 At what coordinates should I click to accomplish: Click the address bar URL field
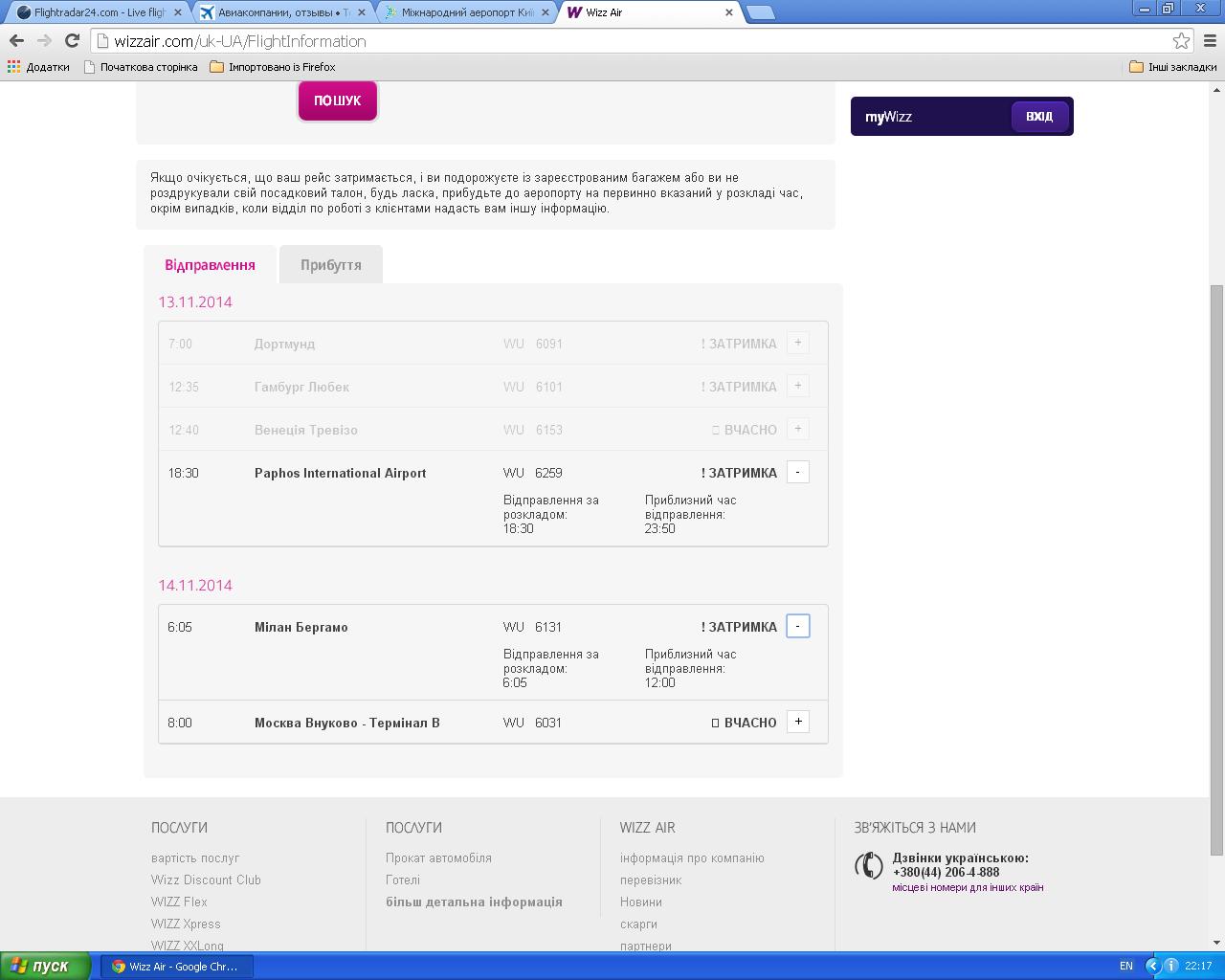[632, 41]
